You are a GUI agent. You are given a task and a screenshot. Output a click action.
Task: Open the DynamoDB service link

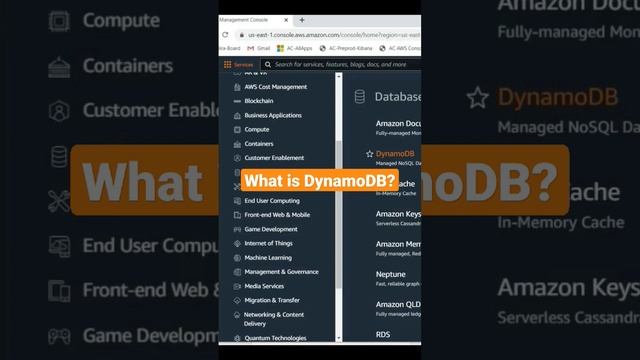tap(395, 154)
